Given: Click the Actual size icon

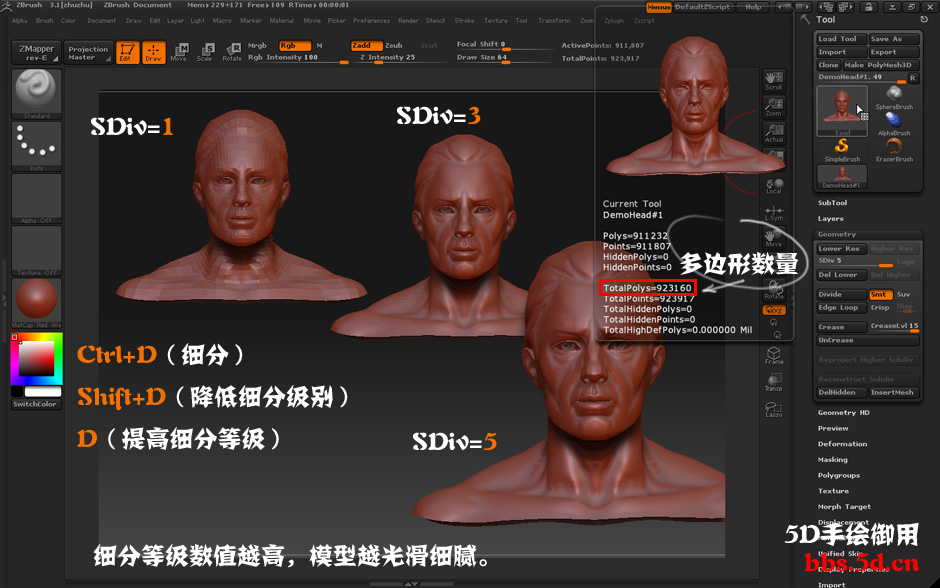Looking at the screenshot, I should point(774,133).
